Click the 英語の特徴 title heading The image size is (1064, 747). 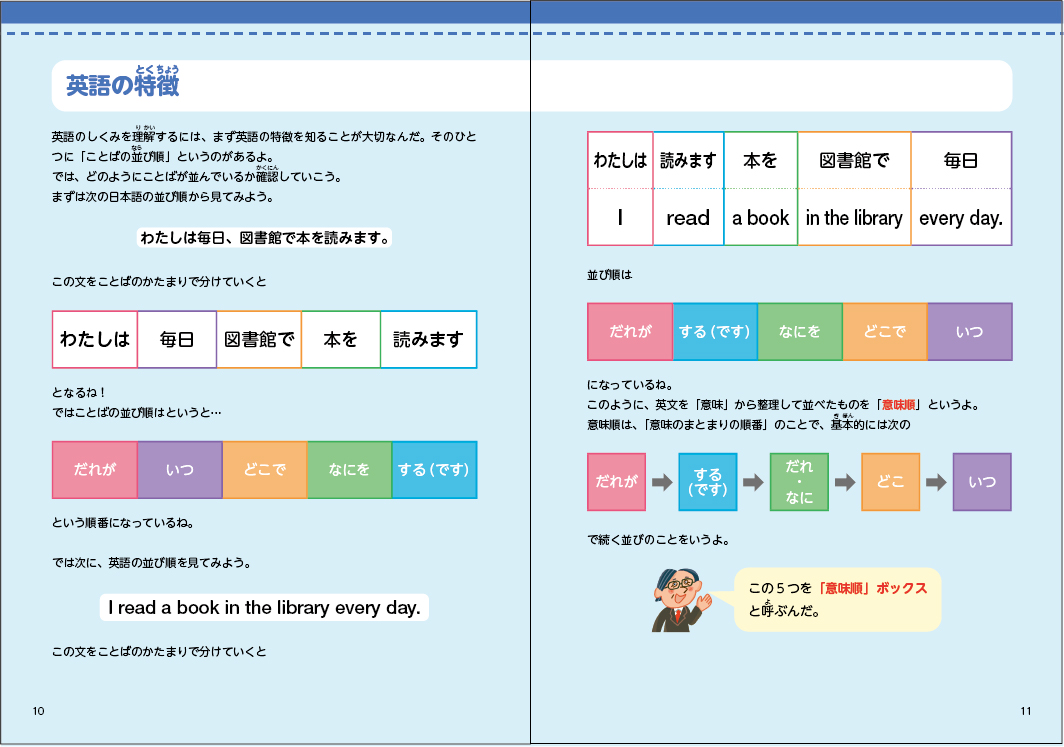pyautogui.click(x=123, y=84)
